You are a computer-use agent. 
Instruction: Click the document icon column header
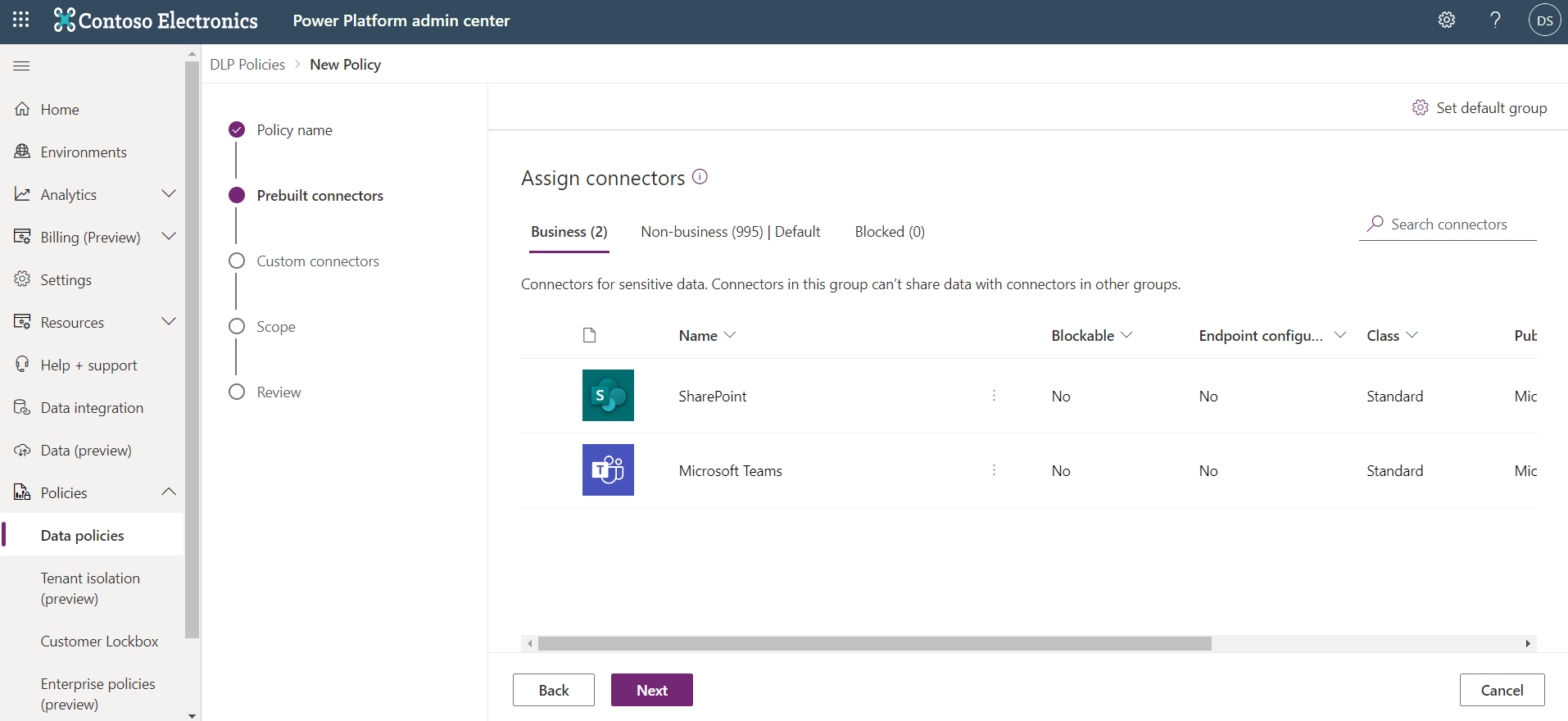click(589, 335)
